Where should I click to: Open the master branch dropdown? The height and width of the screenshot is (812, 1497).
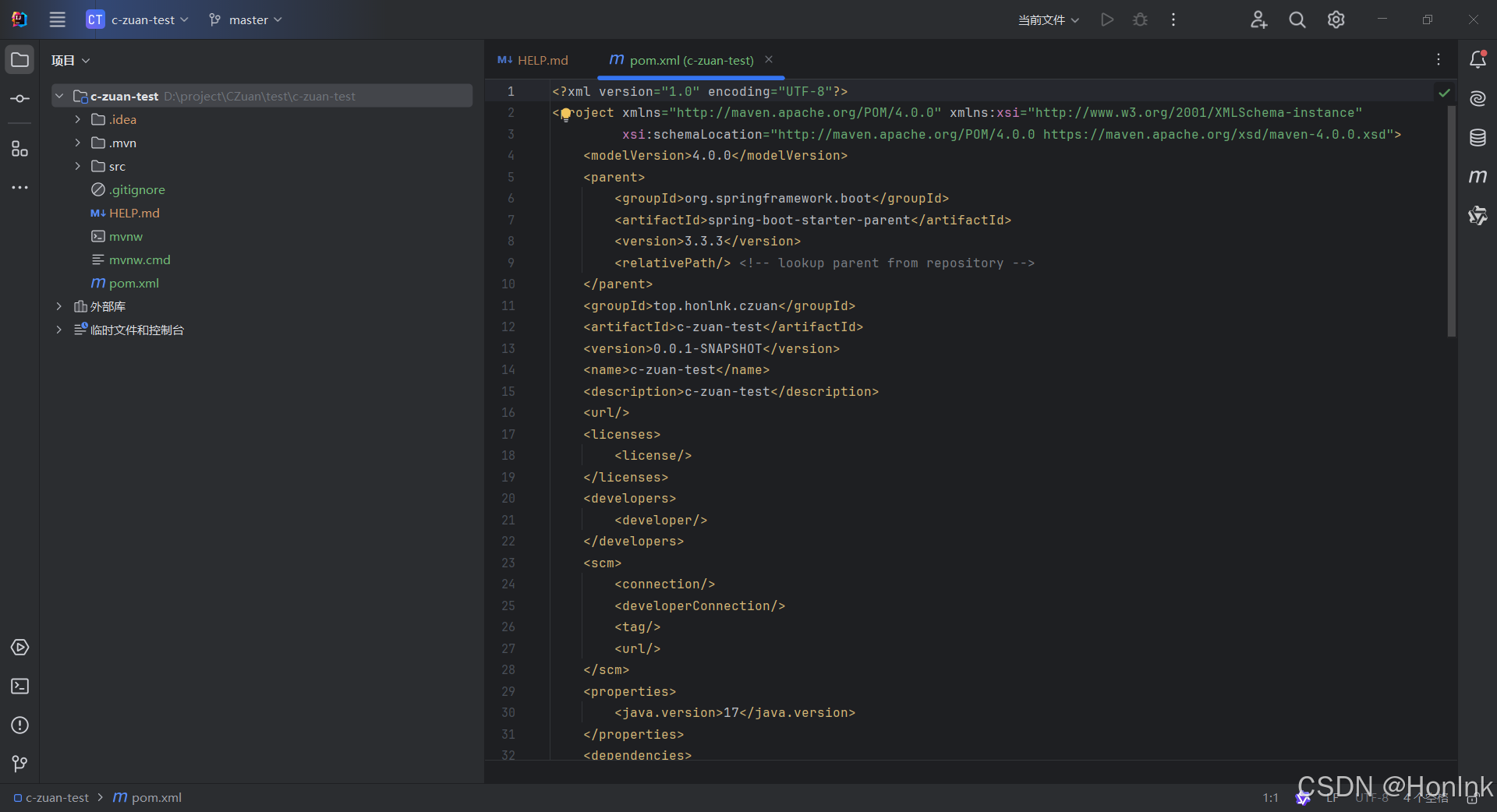tap(246, 19)
